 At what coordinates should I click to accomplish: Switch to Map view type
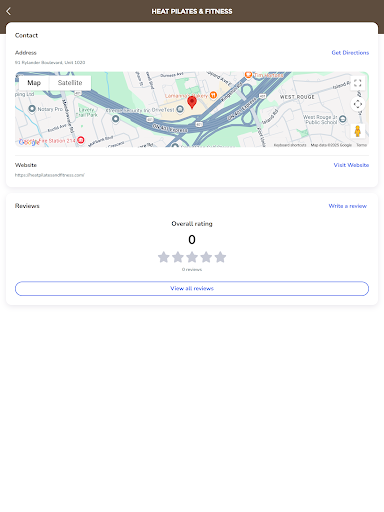pos(34,83)
